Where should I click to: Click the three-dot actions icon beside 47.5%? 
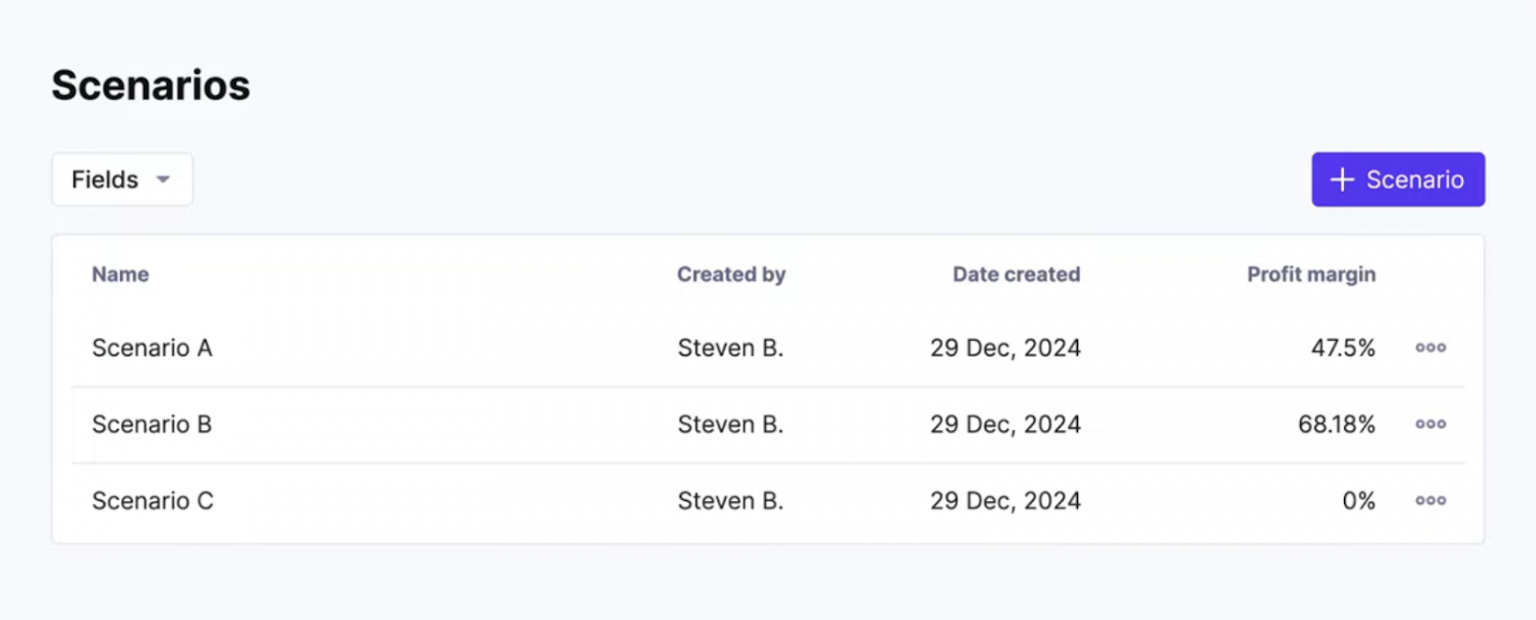coord(1430,347)
